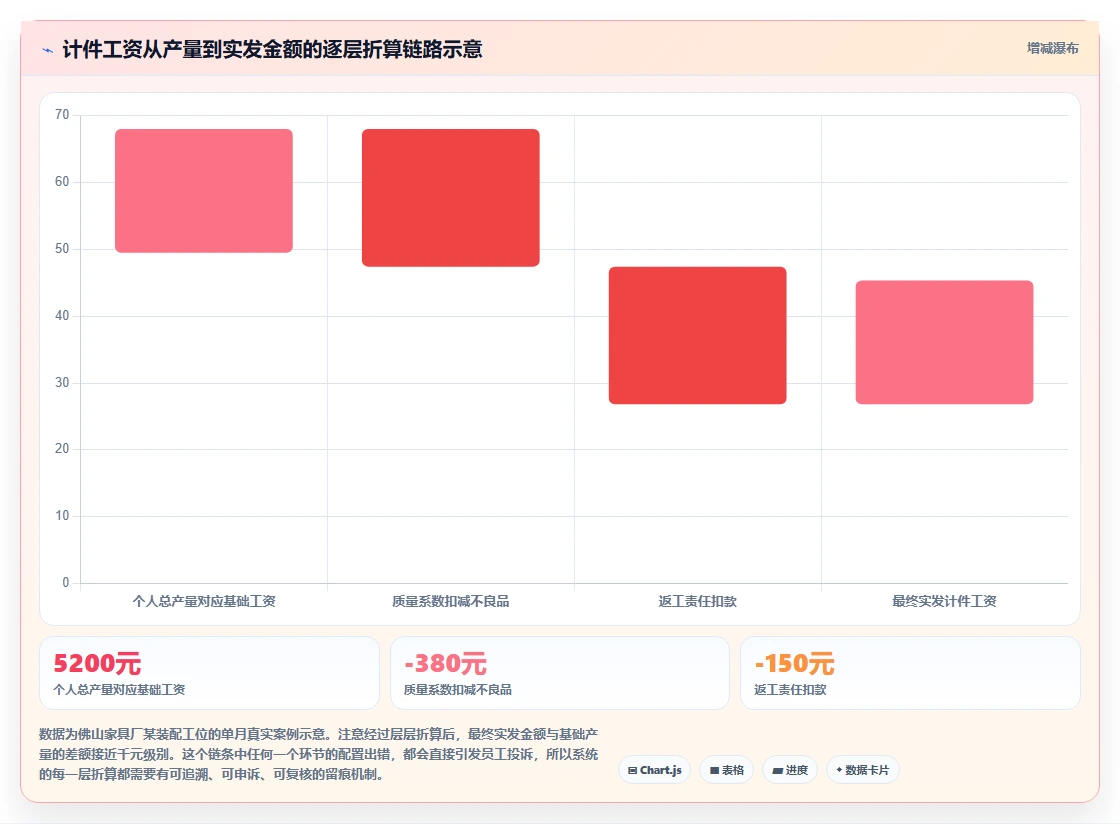Click the blue icon beside the chart title
1120x824 pixels.
click(x=47, y=50)
